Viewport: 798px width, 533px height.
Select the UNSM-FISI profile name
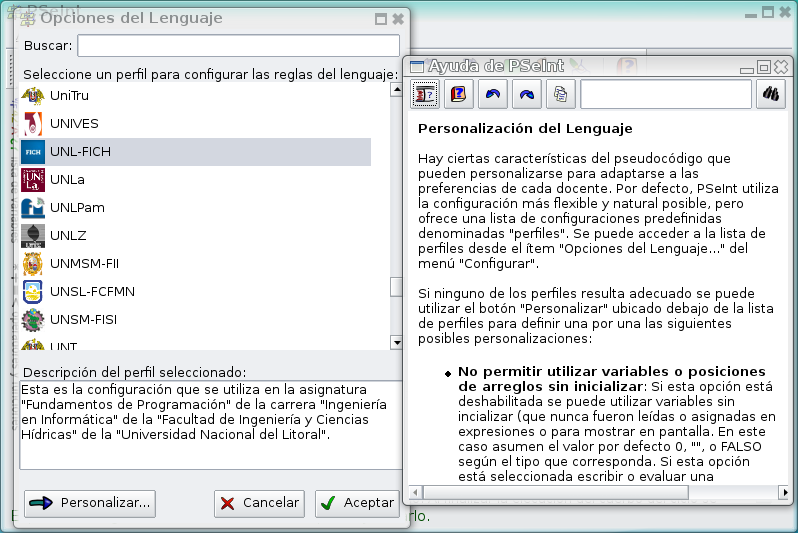[x=83, y=320]
